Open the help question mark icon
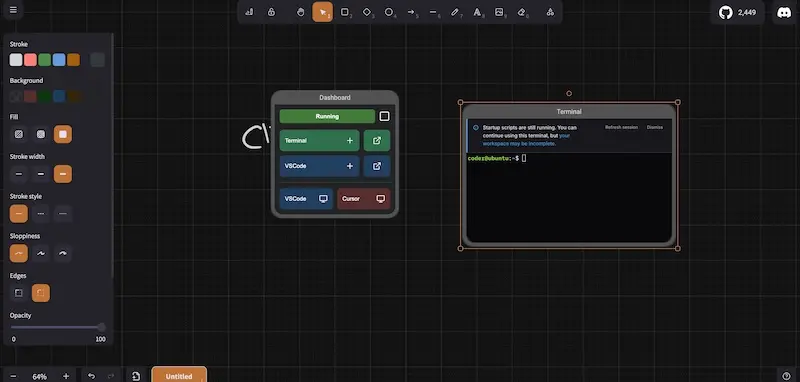This screenshot has width=800, height=382. [786, 376]
